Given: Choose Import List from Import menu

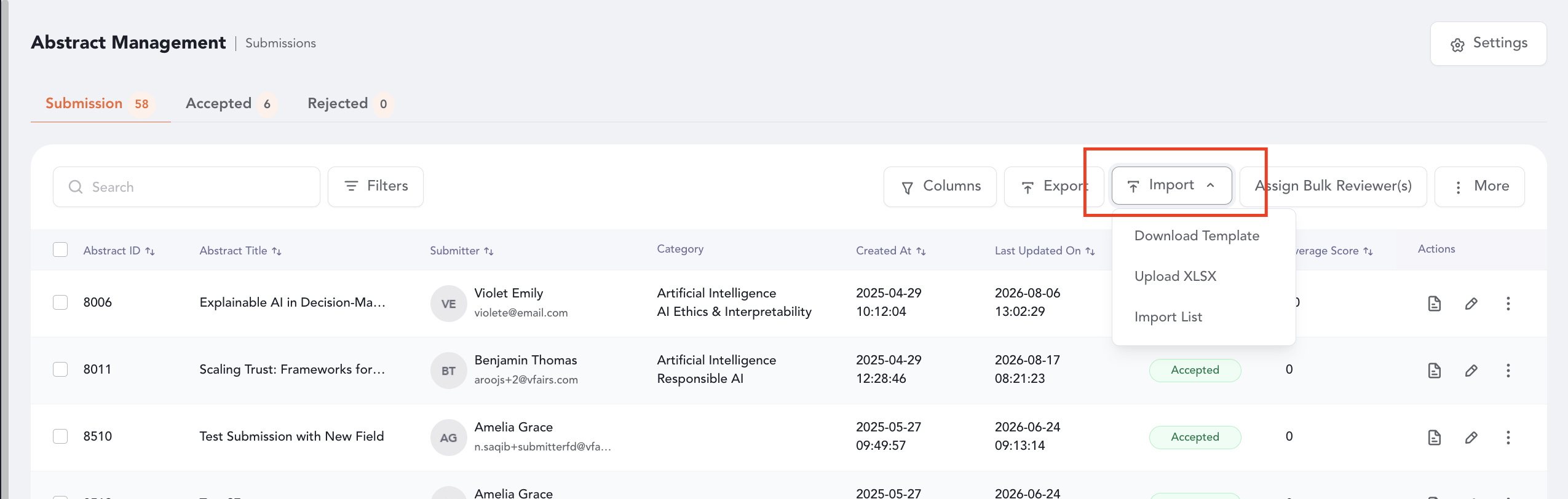Looking at the screenshot, I should (1168, 317).
